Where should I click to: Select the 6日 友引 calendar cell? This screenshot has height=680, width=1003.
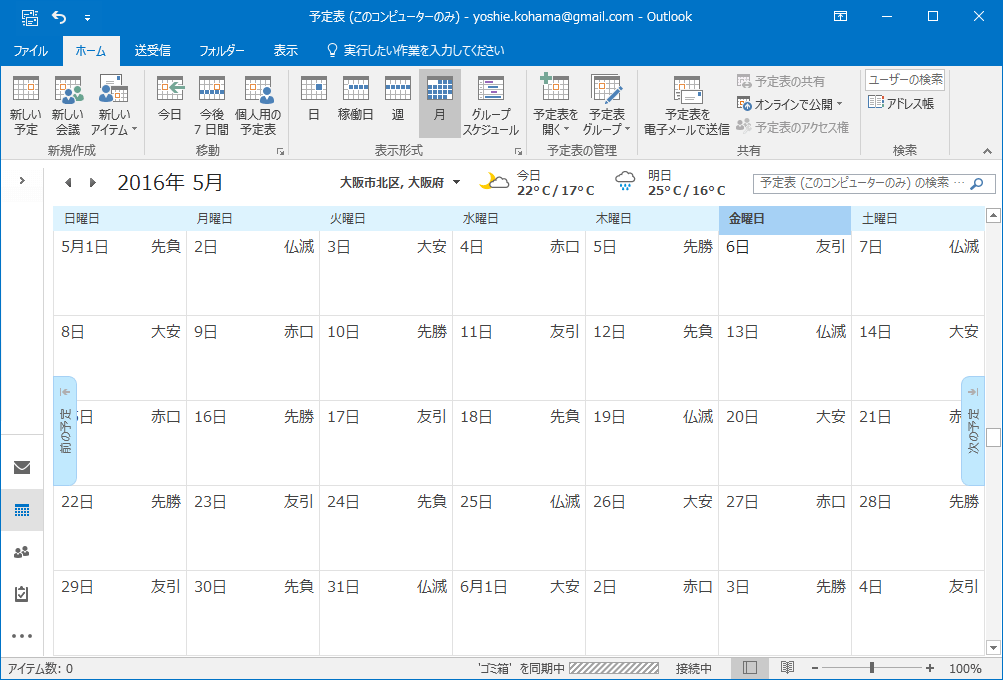coord(785,273)
